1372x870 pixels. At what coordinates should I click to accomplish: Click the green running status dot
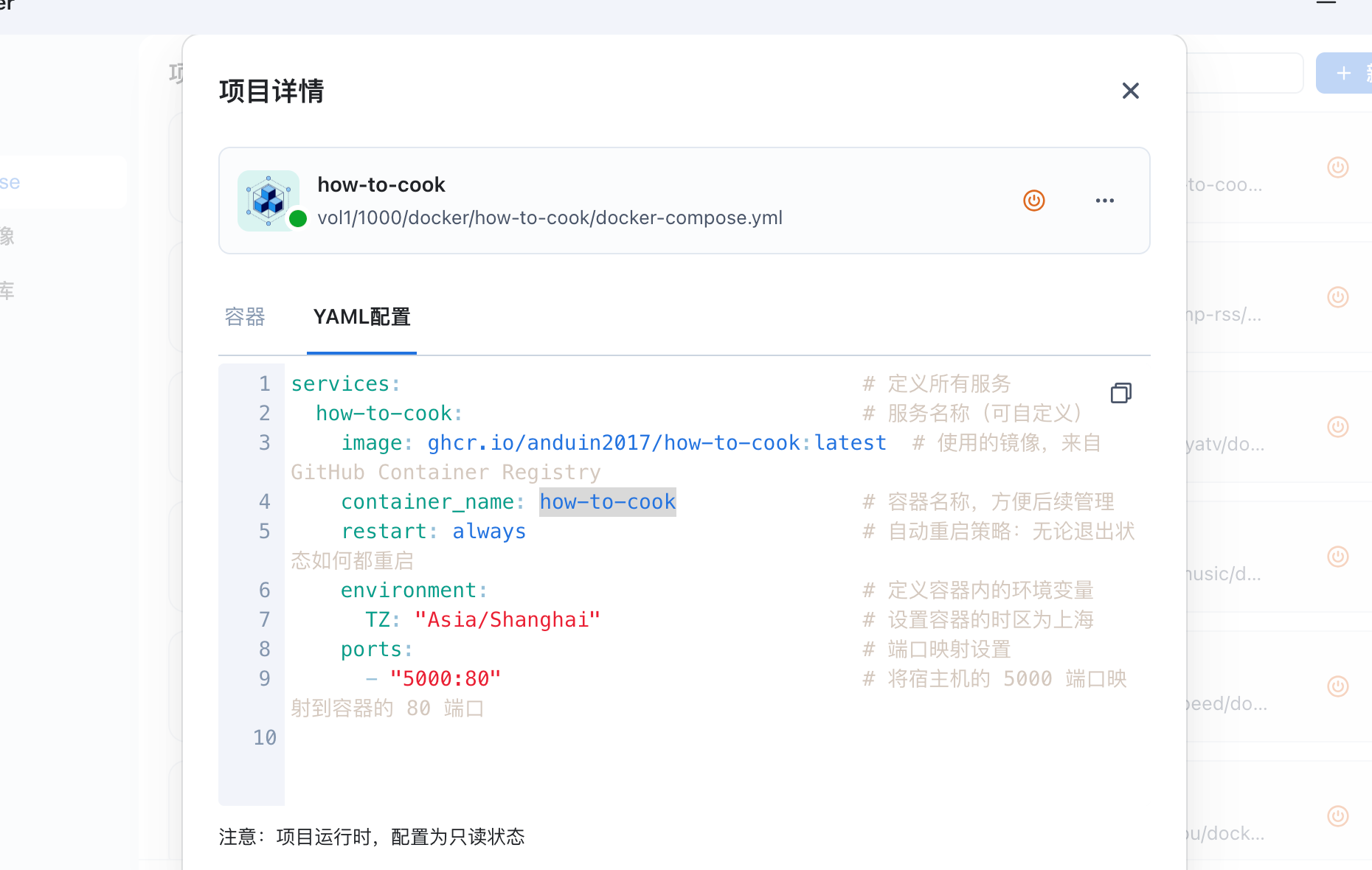click(298, 219)
